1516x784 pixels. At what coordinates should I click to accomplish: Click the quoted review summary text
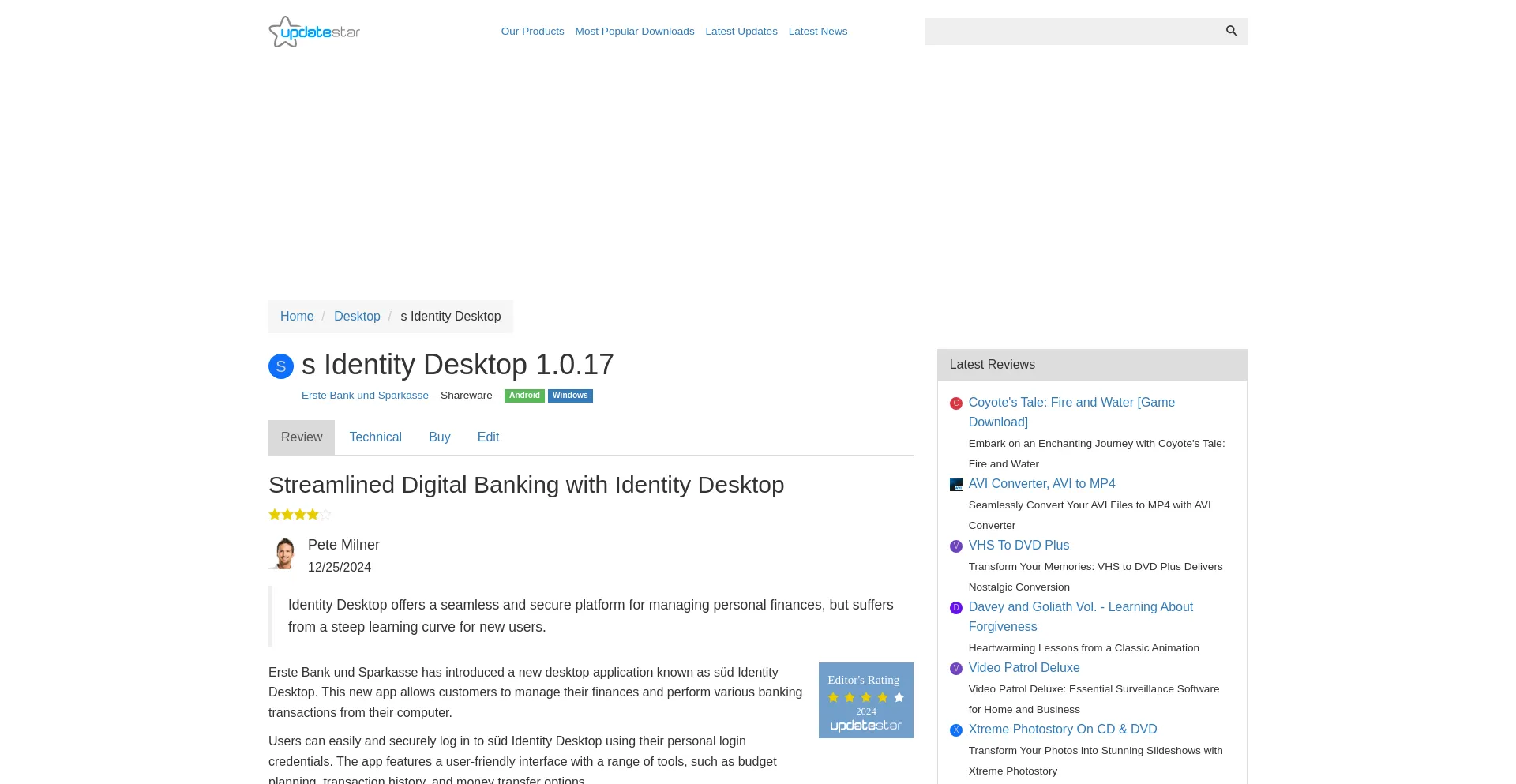[x=591, y=616]
